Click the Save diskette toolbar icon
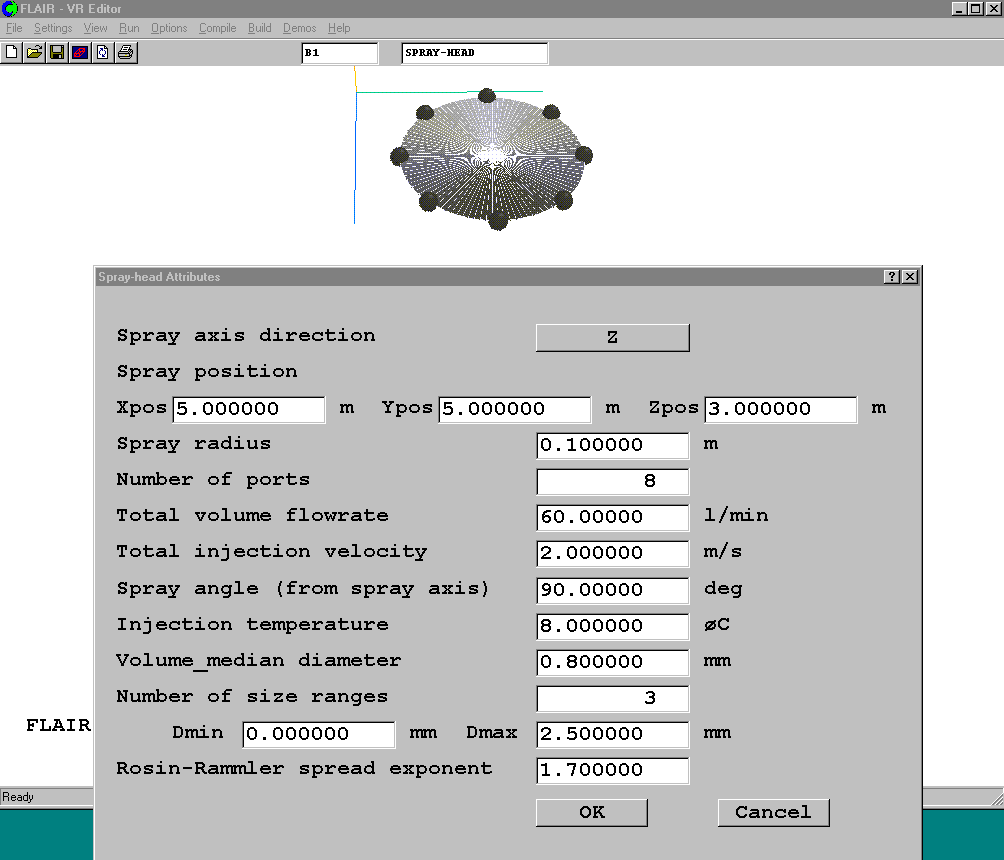Screen dimensions: 1004x860 [57, 52]
